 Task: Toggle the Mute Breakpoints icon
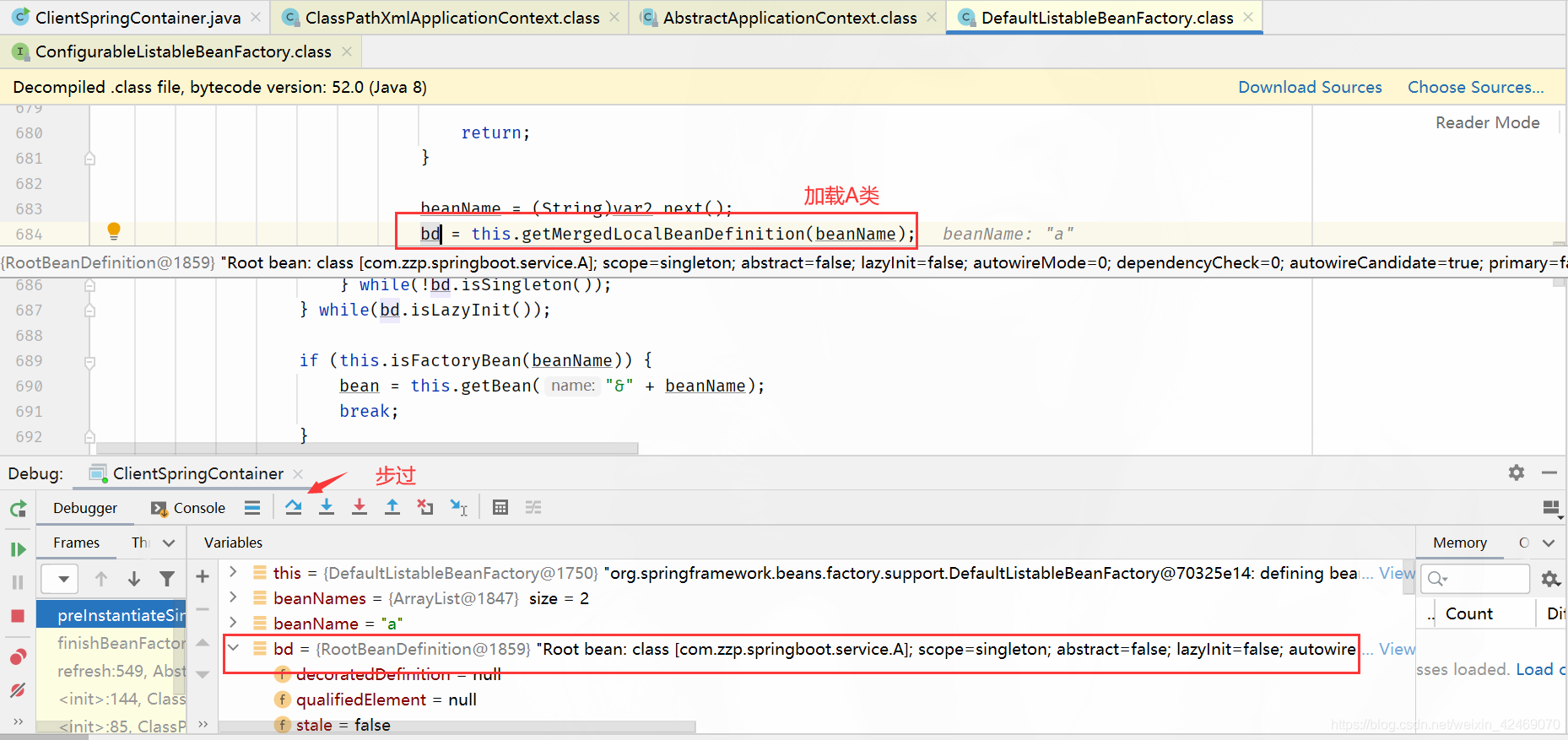pos(18,690)
